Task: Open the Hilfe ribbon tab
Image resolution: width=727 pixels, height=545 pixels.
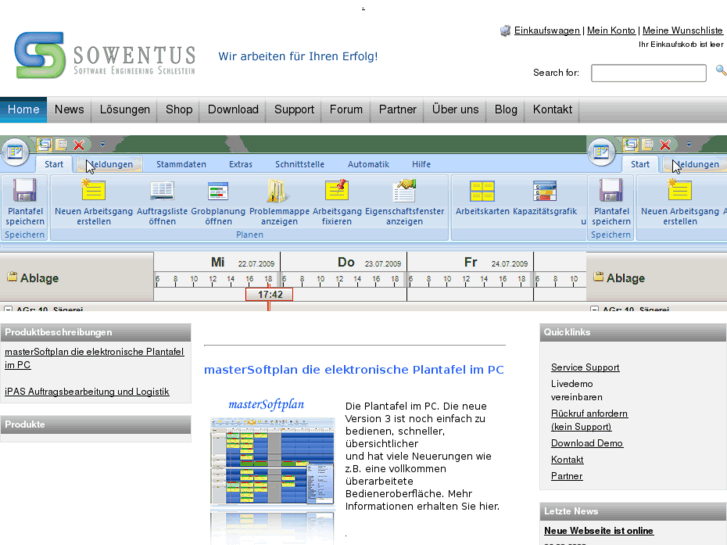Action: coord(421,164)
